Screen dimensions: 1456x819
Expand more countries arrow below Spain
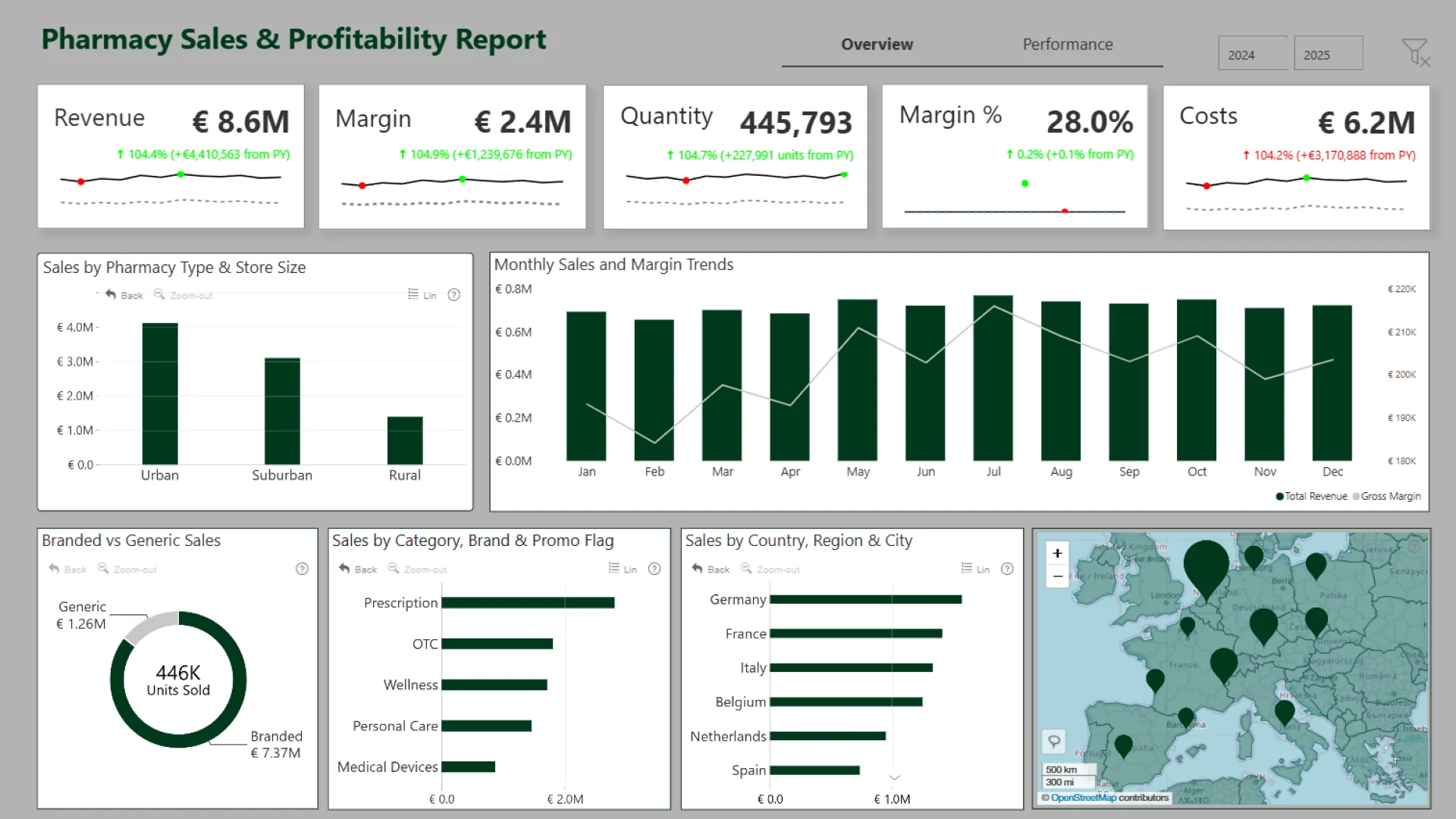pos(895,777)
